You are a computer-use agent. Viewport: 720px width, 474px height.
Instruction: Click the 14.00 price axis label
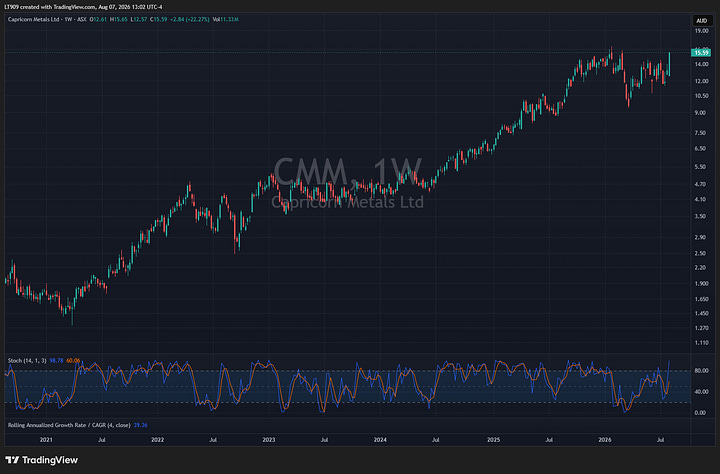click(701, 64)
